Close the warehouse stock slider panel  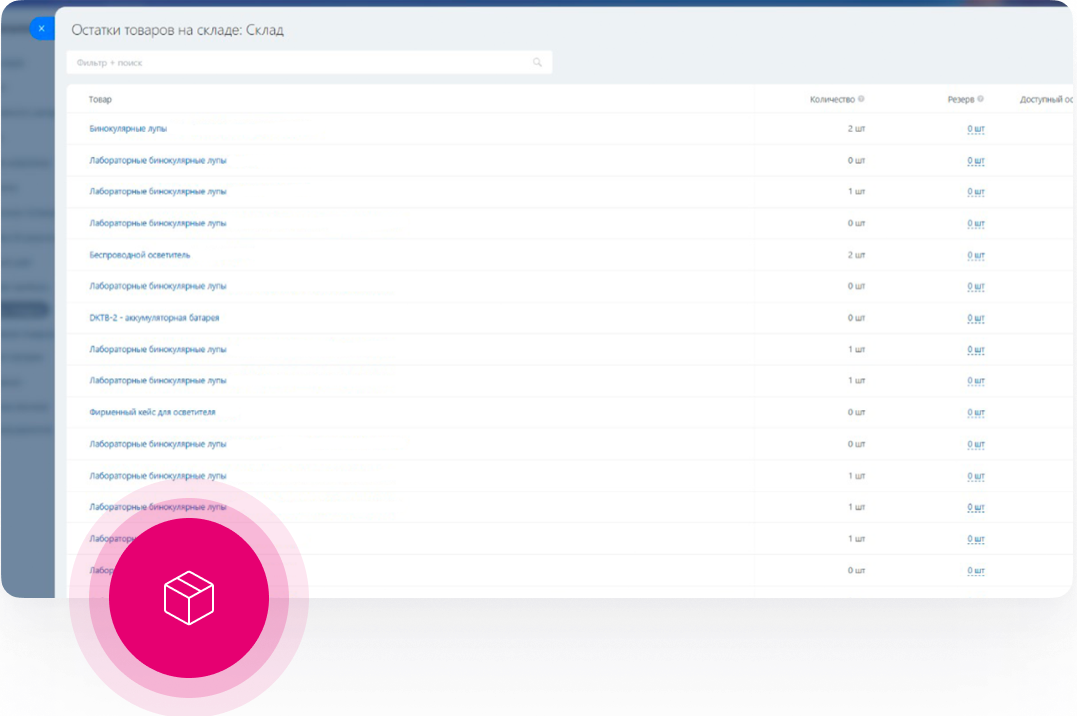(x=41, y=29)
